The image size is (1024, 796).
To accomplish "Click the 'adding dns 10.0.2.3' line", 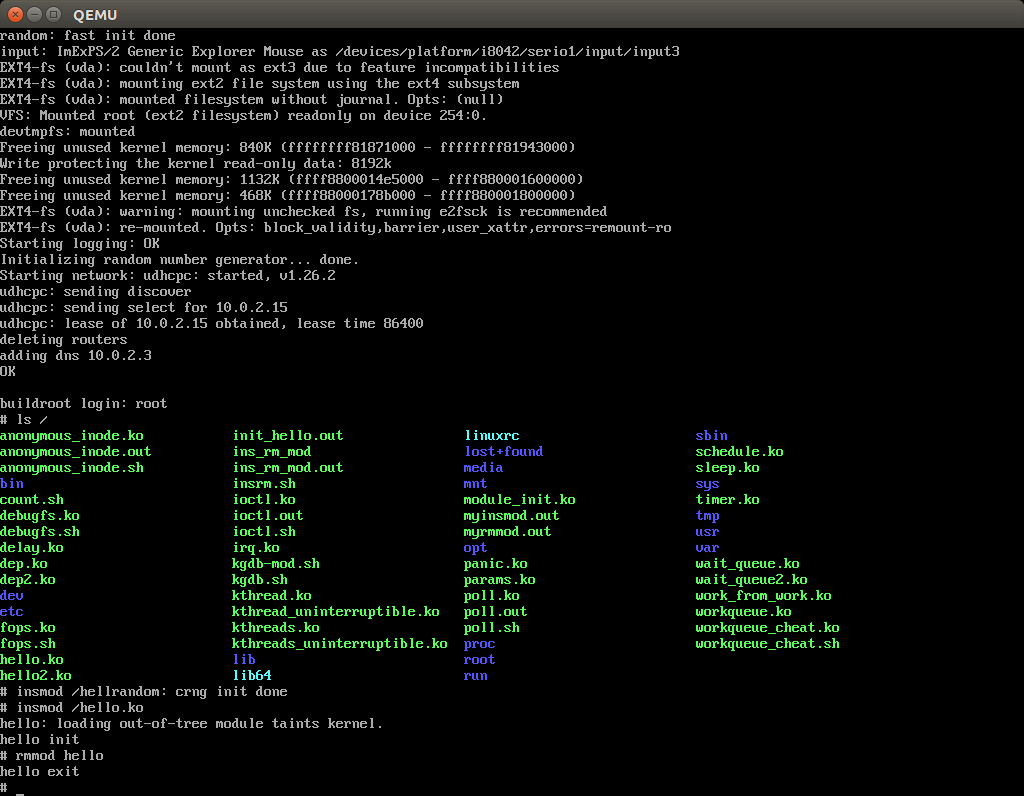I will 76,356.
